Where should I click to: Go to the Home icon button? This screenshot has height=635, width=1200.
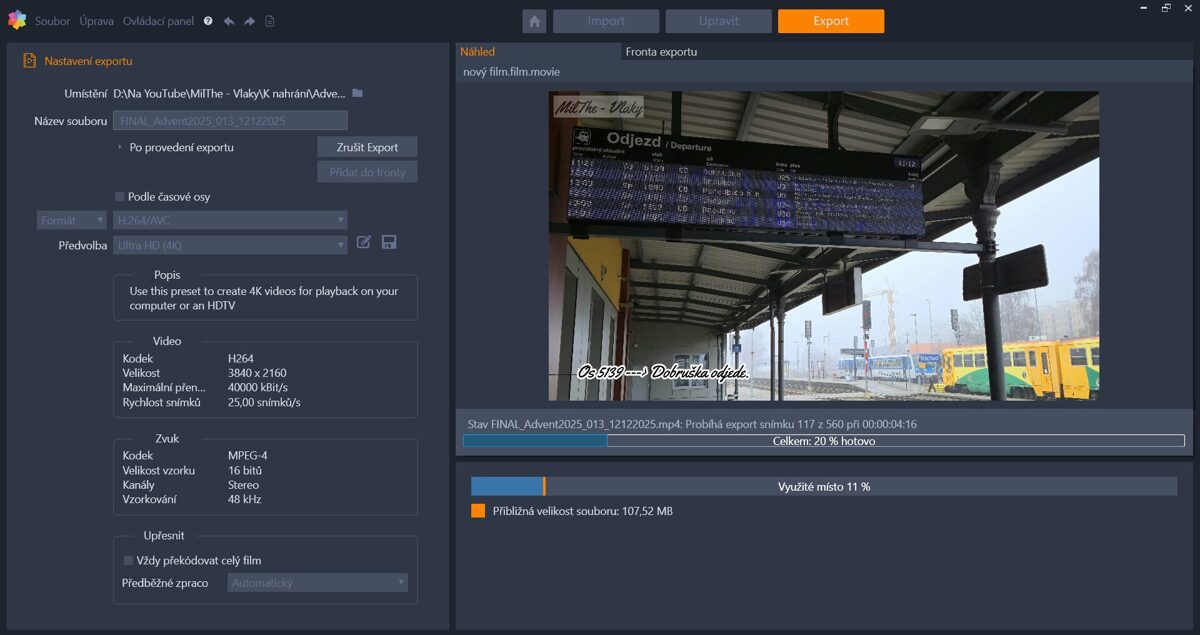pyautogui.click(x=534, y=21)
